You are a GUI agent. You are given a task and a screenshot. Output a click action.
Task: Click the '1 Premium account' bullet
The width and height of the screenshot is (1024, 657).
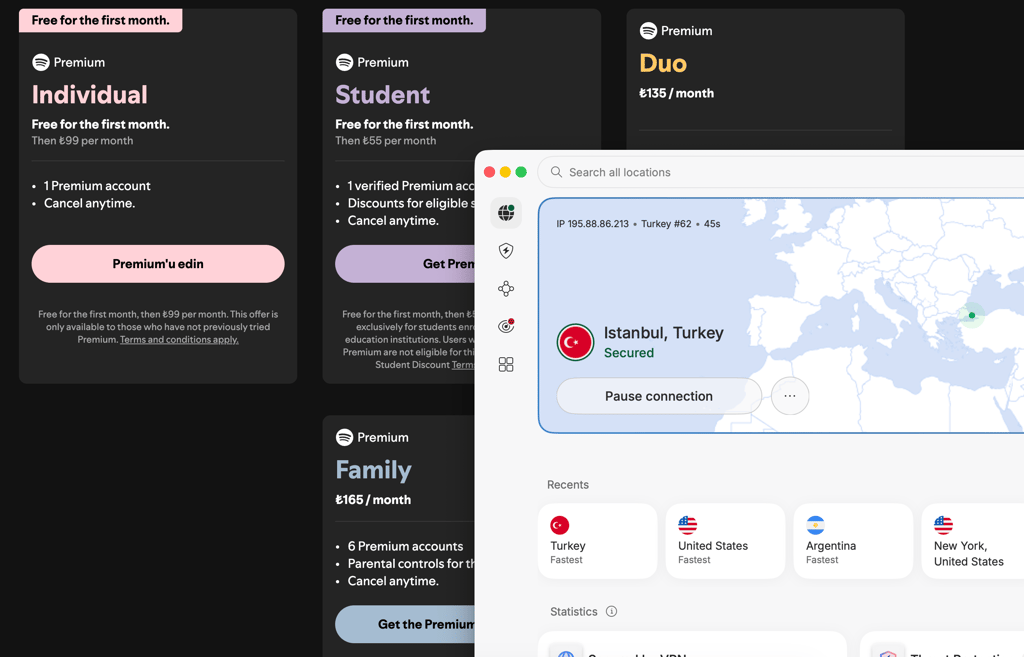[x=97, y=186]
